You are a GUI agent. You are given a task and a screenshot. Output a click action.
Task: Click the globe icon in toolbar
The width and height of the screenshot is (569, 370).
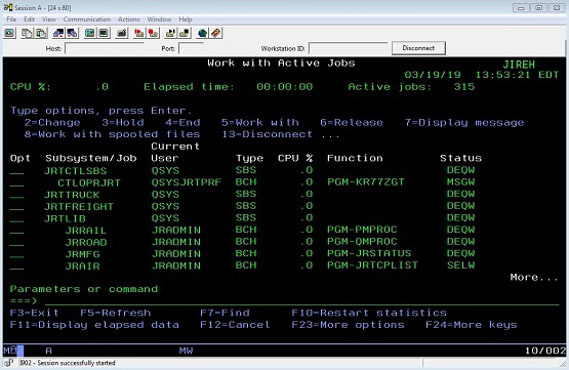(x=202, y=33)
